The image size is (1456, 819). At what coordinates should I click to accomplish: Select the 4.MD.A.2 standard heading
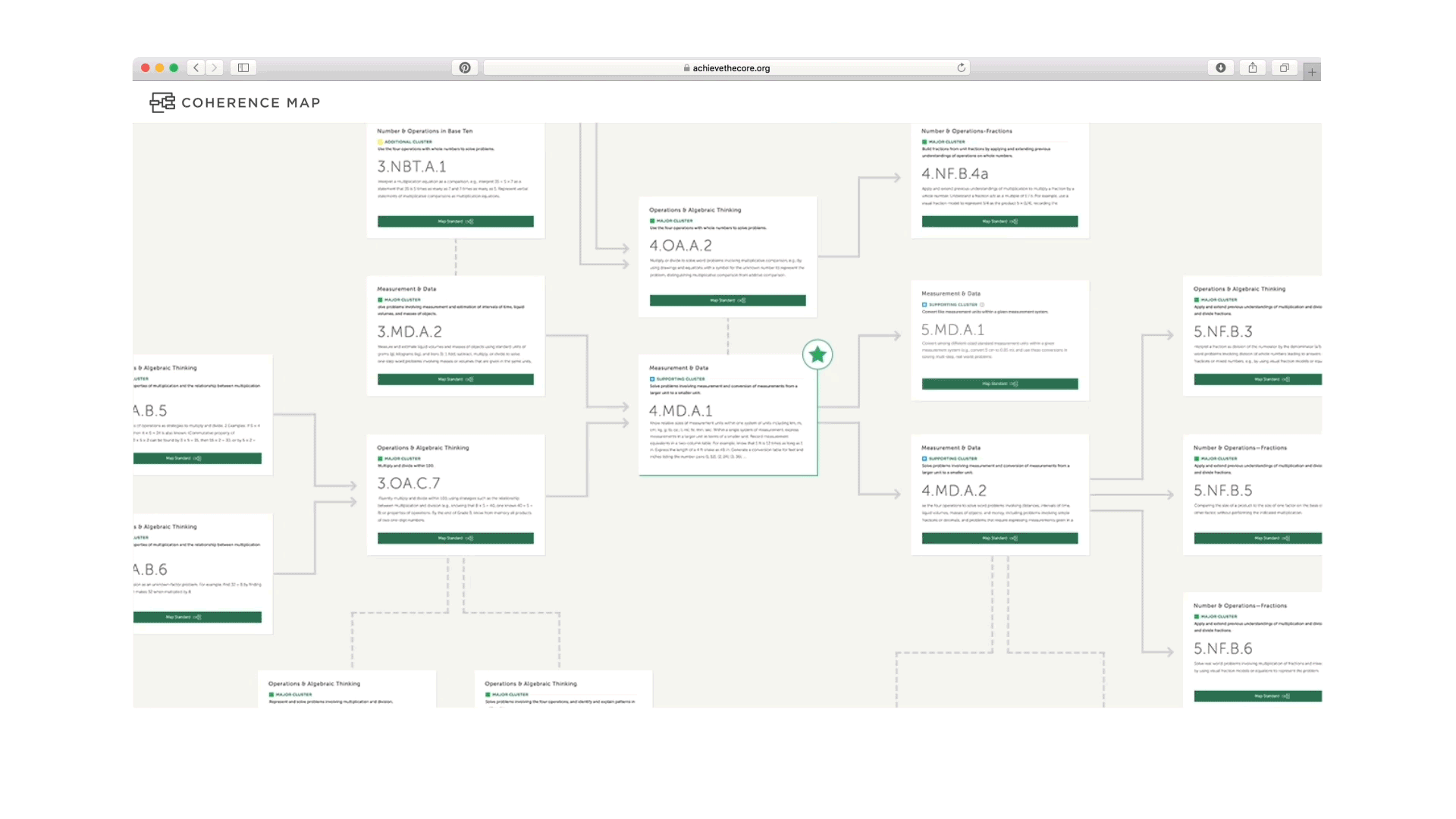(954, 491)
